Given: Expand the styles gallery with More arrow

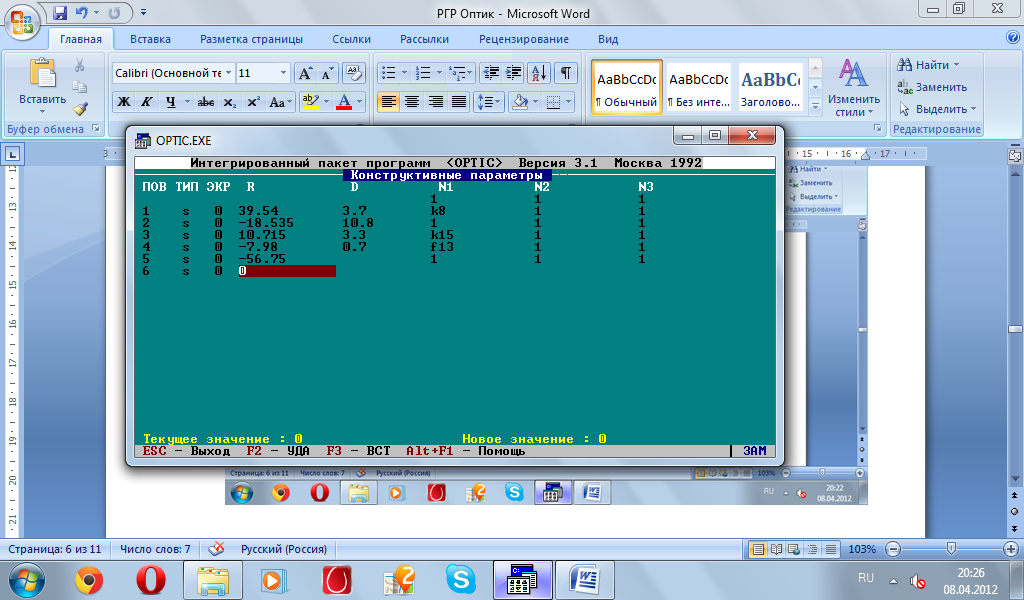Looking at the screenshot, I should pyautogui.click(x=815, y=106).
